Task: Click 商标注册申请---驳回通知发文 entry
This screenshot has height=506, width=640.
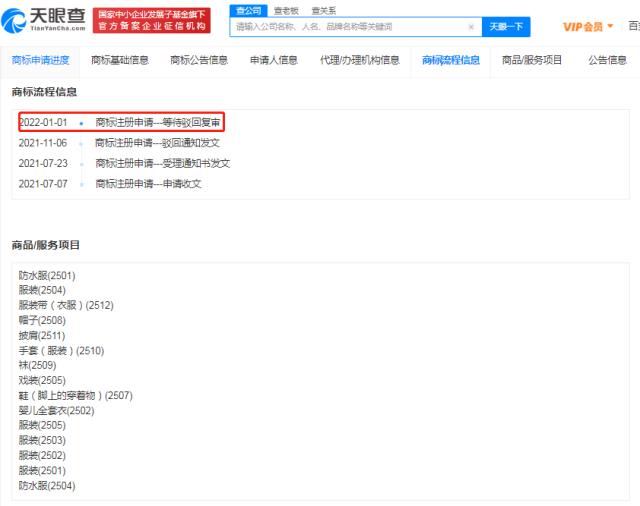Action: click(x=158, y=143)
